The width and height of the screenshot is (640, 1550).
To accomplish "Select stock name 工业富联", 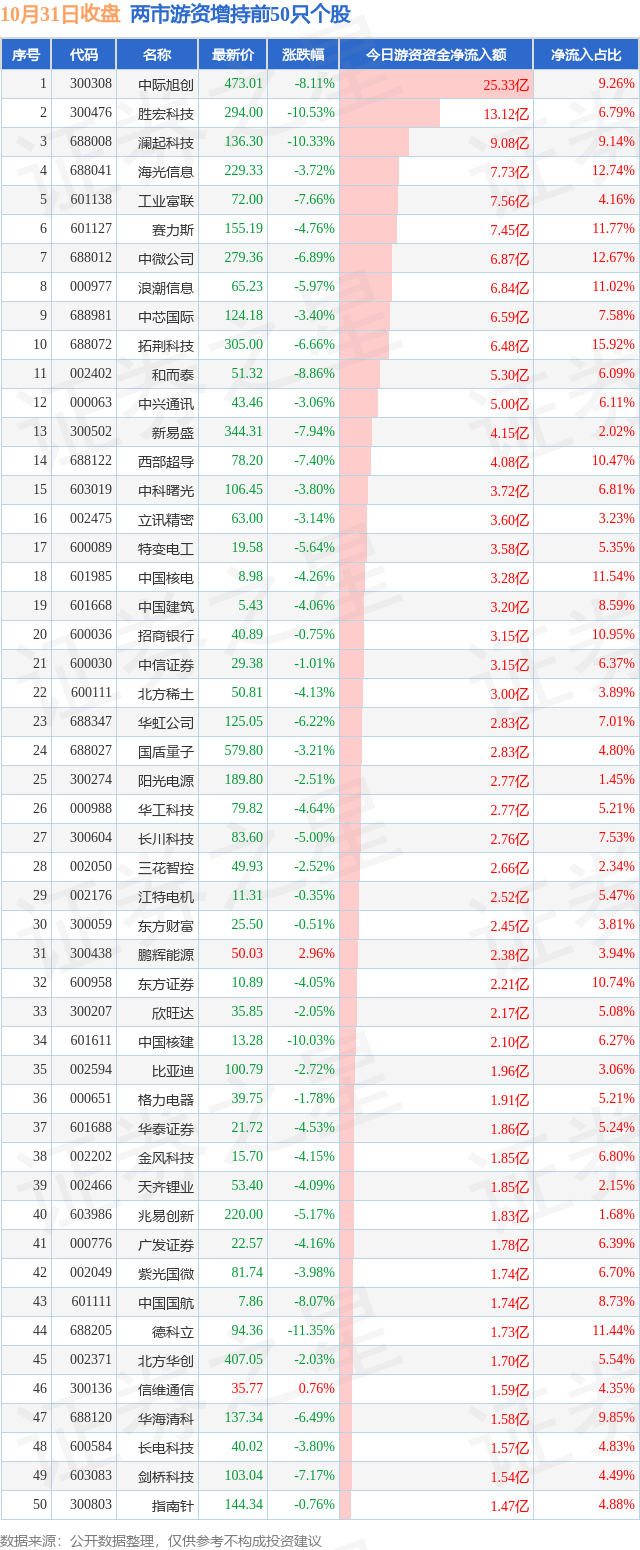I will coord(166,201).
